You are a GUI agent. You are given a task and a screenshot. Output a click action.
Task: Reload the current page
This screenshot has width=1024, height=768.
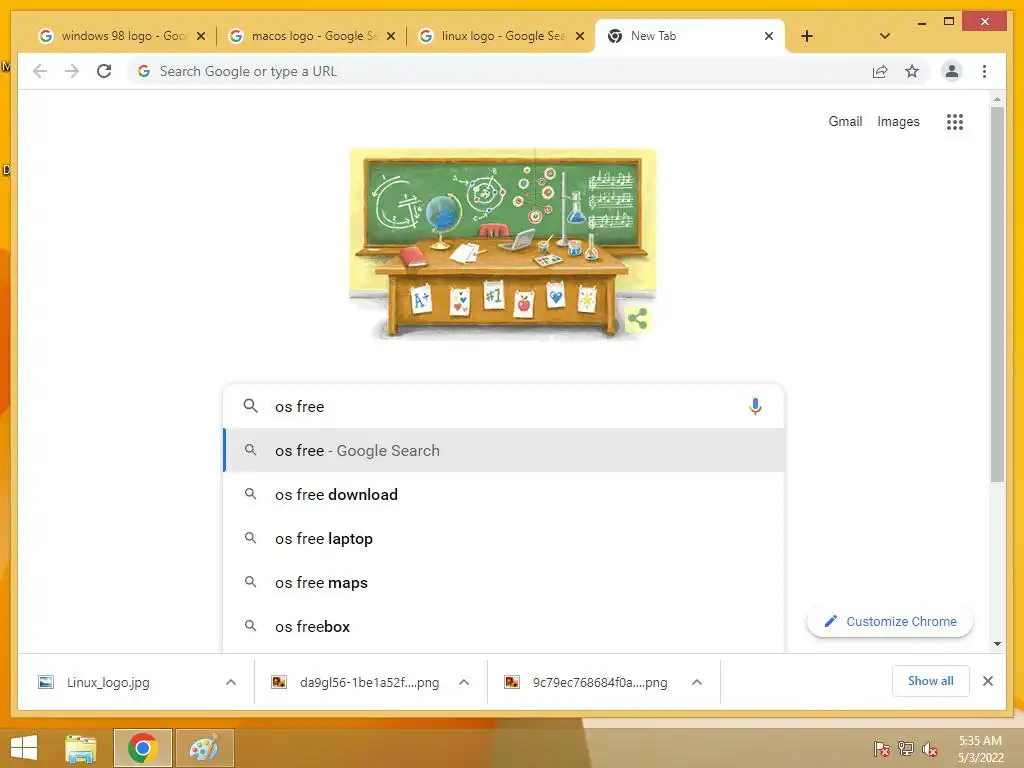[104, 71]
